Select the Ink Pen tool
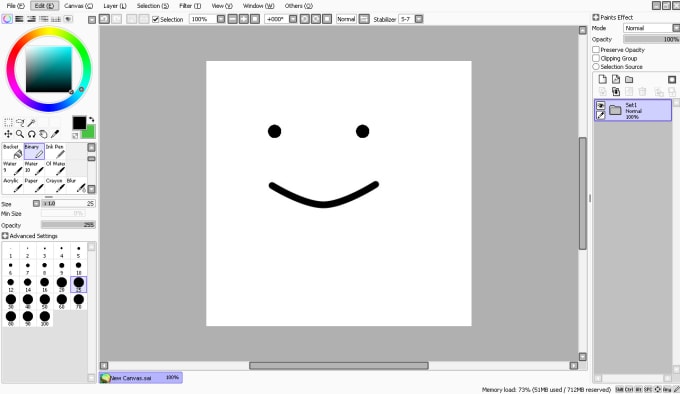 click(56, 151)
